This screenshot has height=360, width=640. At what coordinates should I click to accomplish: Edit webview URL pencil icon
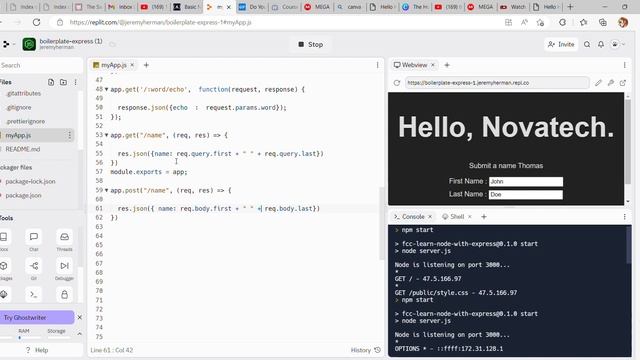598,83
